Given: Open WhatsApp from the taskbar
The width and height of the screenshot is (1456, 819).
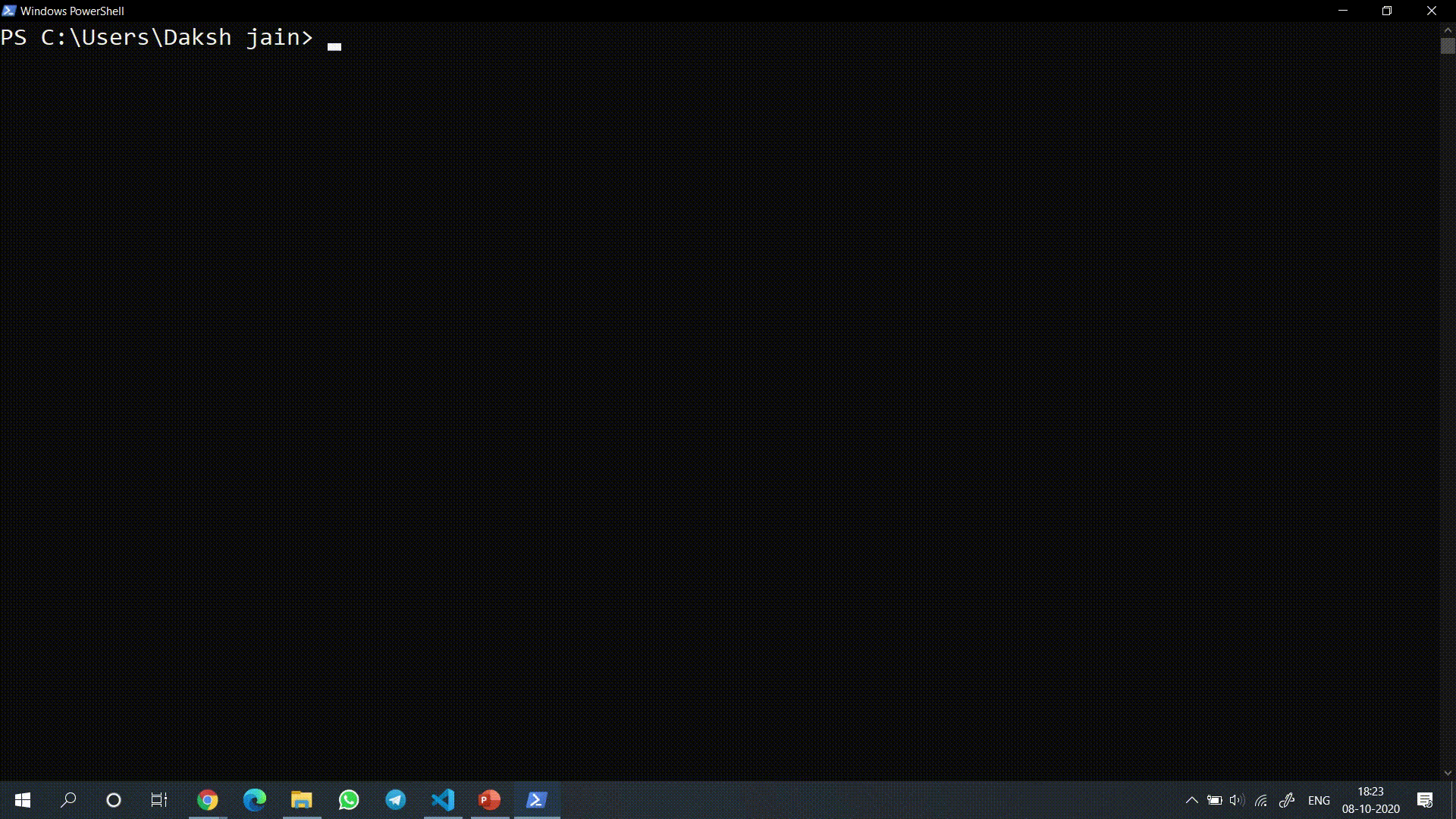Looking at the screenshot, I should click(x=349, y=800).
